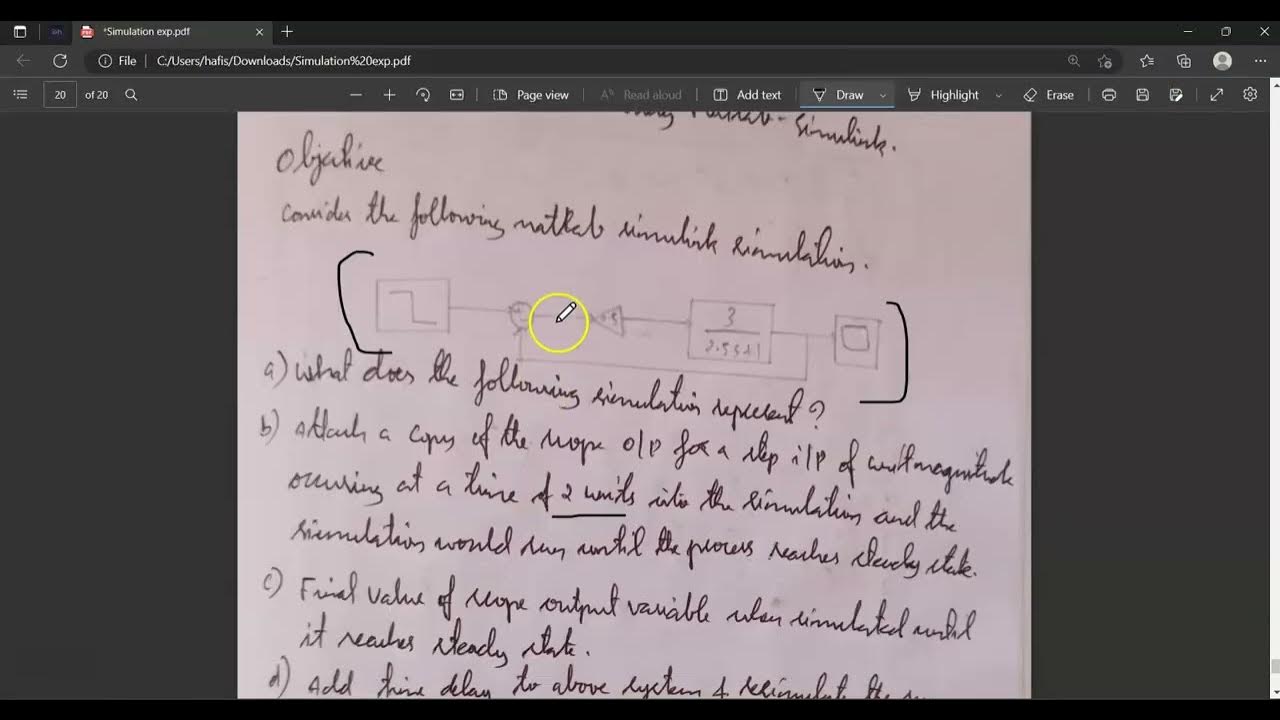Open the user profile menu

pos(1222,61)
